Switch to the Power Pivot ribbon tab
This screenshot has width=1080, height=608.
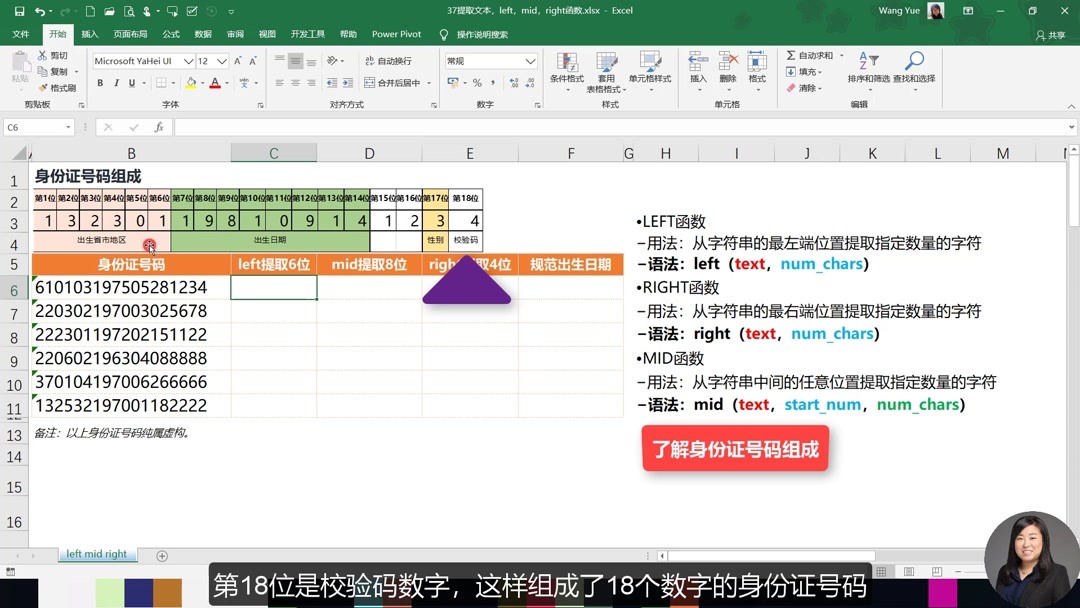pos(396,33)
